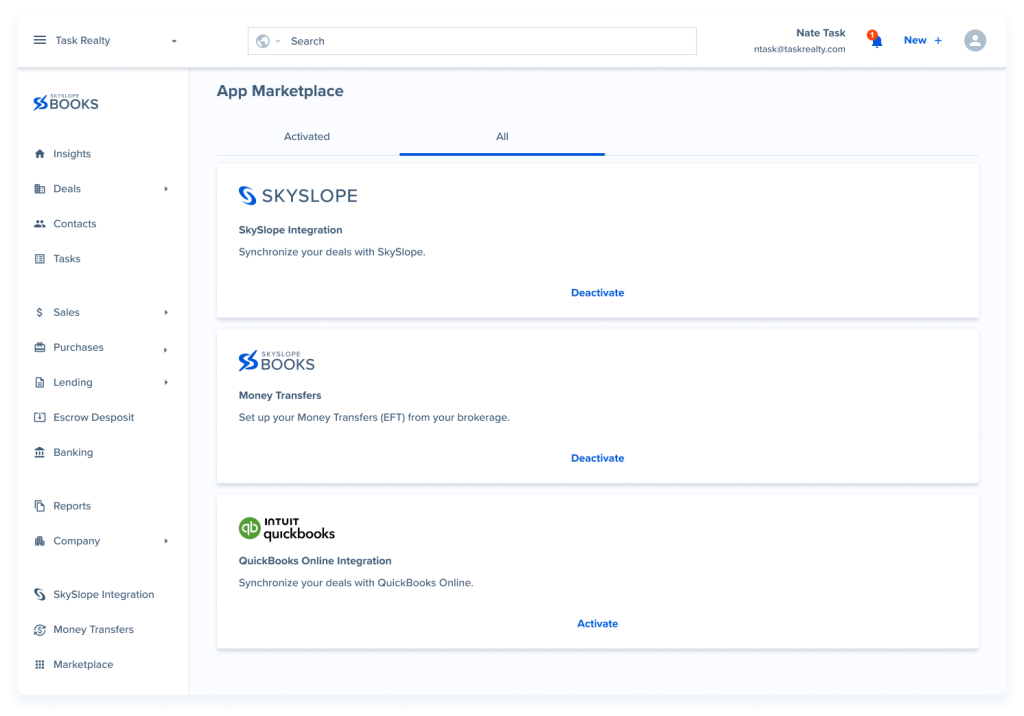Expand the Deals submenu arrow
Screen dimensions: 1024x716
pyautogui.click(x=166, y=189)
